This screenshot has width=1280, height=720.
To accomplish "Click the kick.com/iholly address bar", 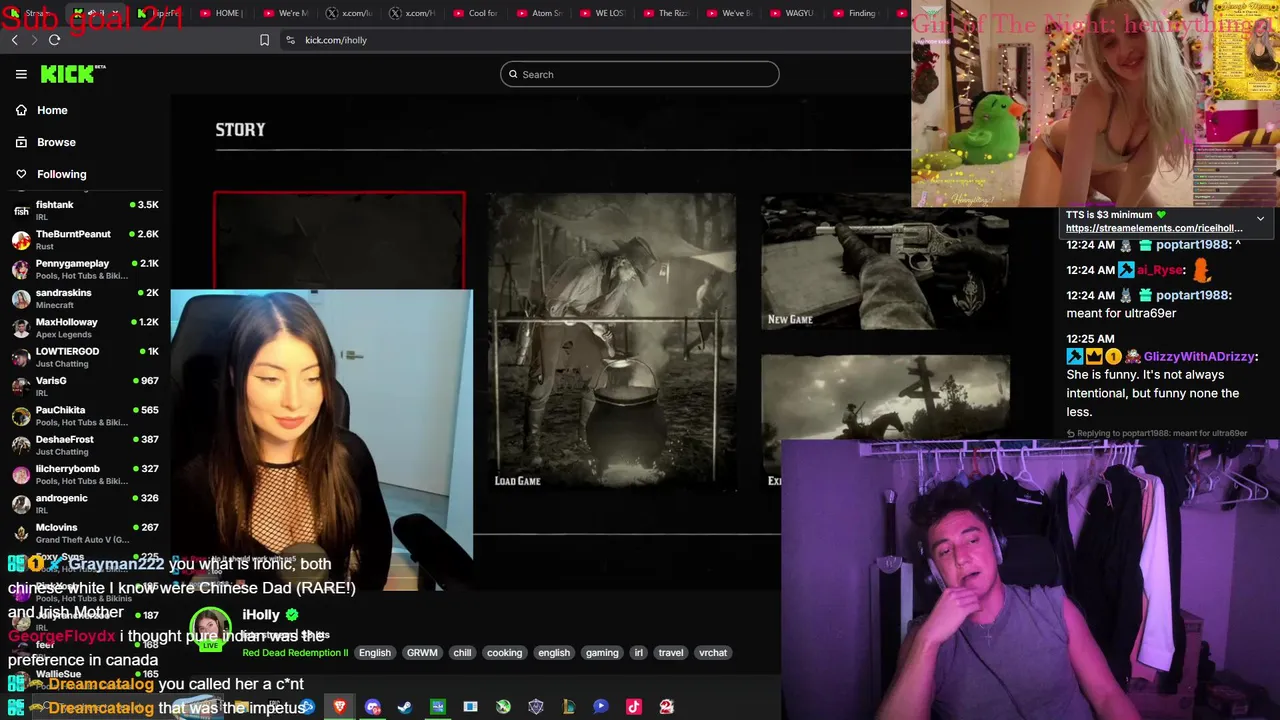I will point(336,40).
